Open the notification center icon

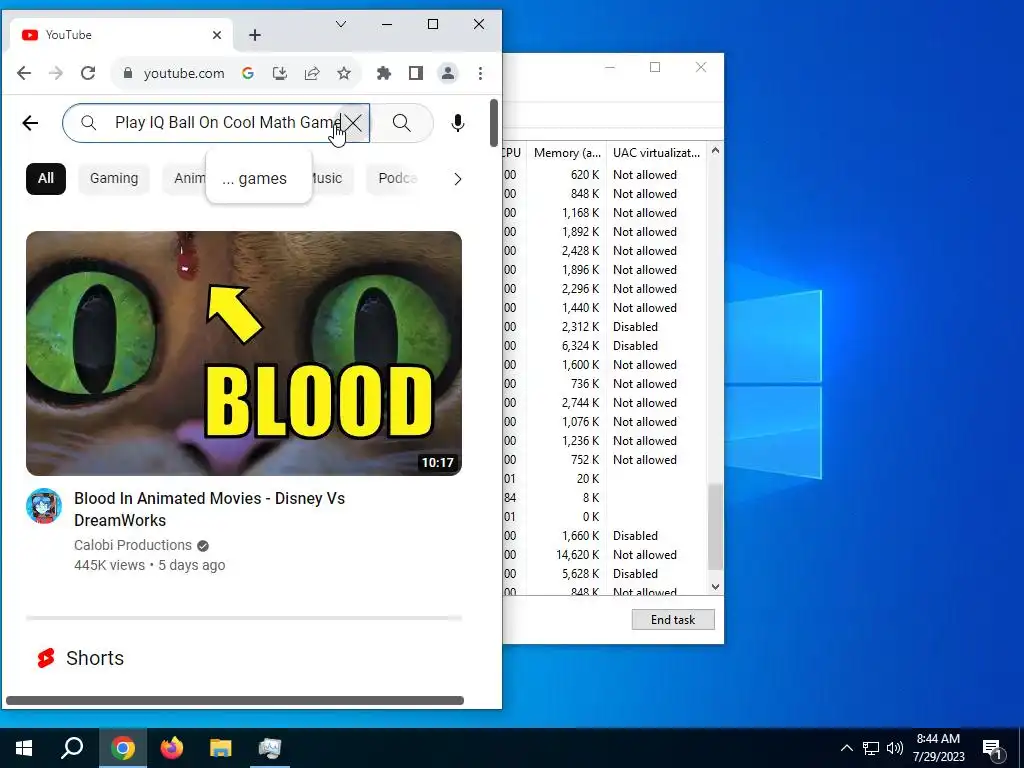(993, 748)
